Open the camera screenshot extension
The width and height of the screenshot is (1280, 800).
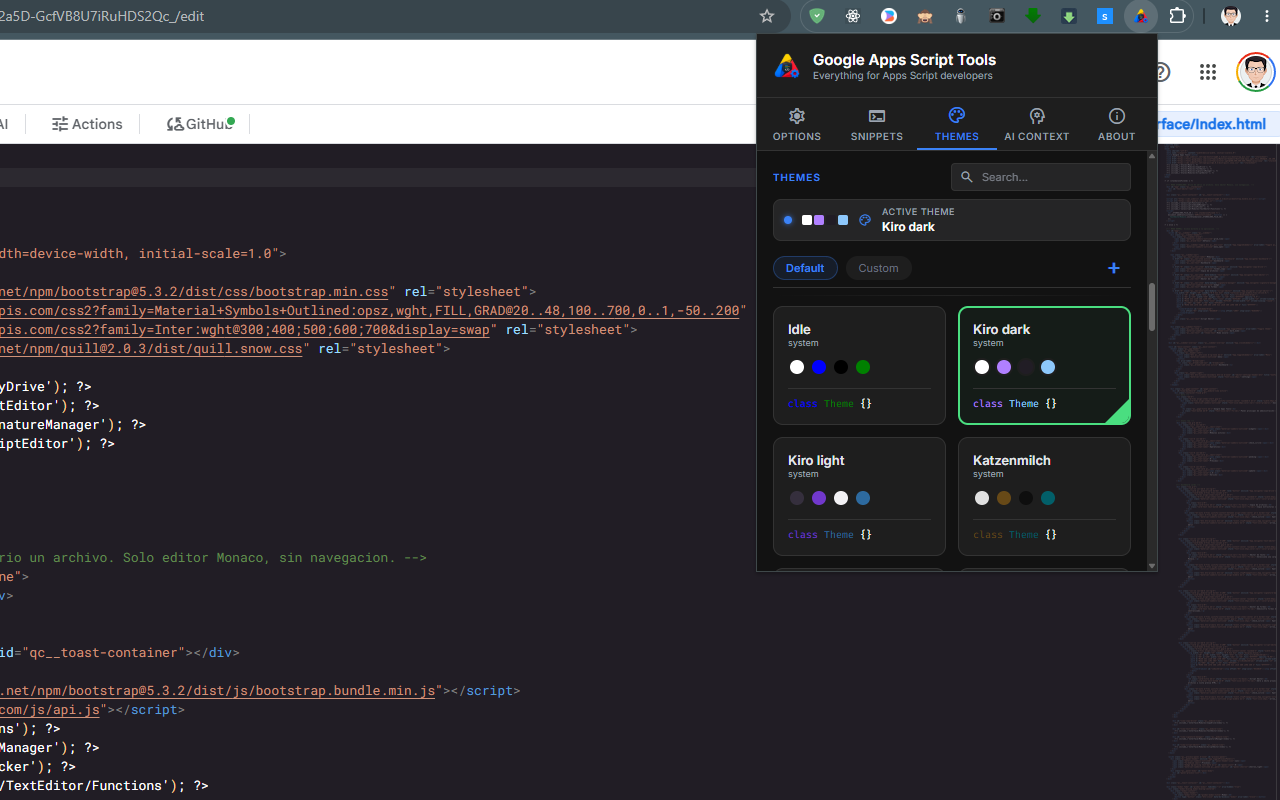(997, 16)
